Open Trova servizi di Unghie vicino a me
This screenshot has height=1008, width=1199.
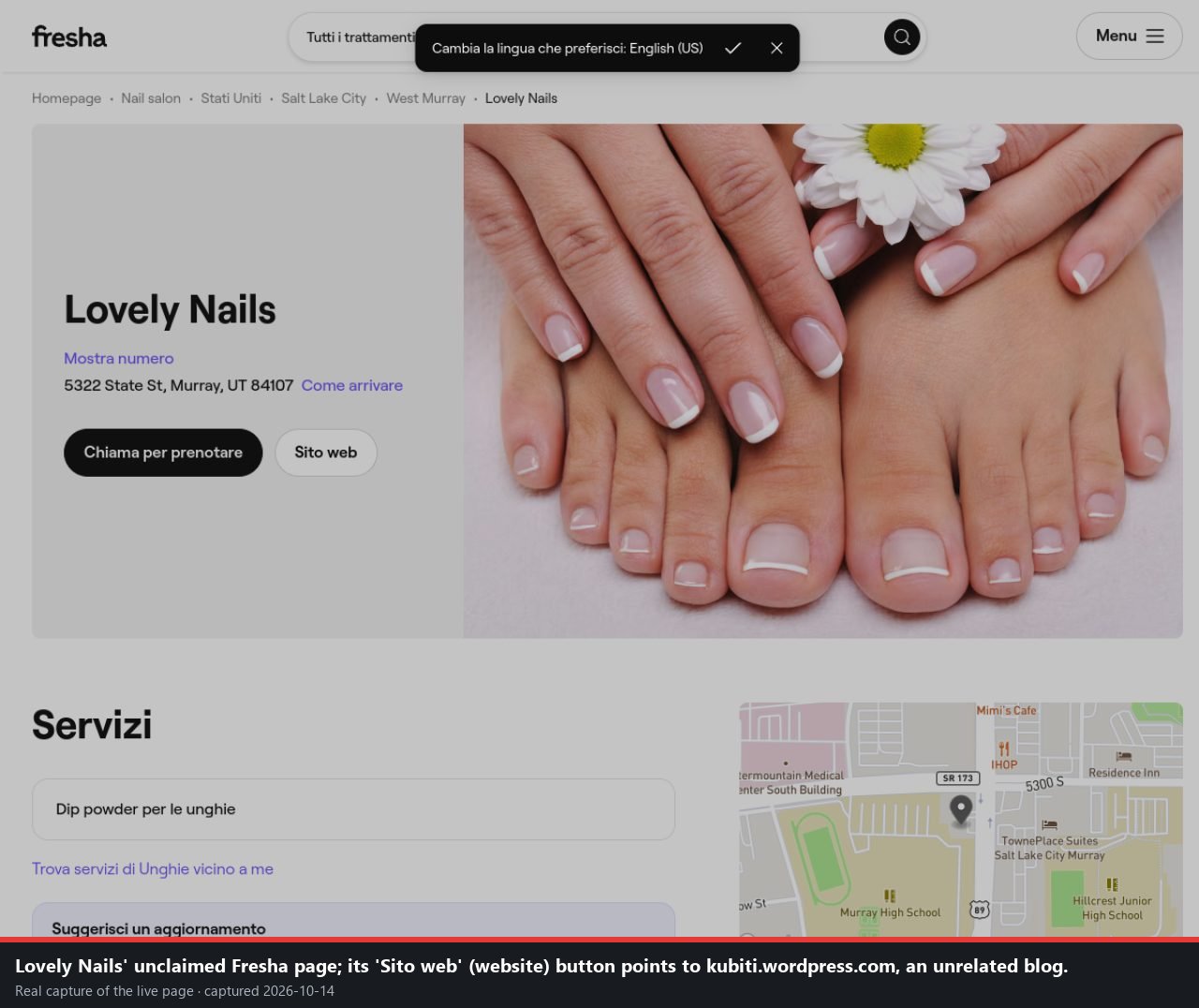click(x=153, y=868)
